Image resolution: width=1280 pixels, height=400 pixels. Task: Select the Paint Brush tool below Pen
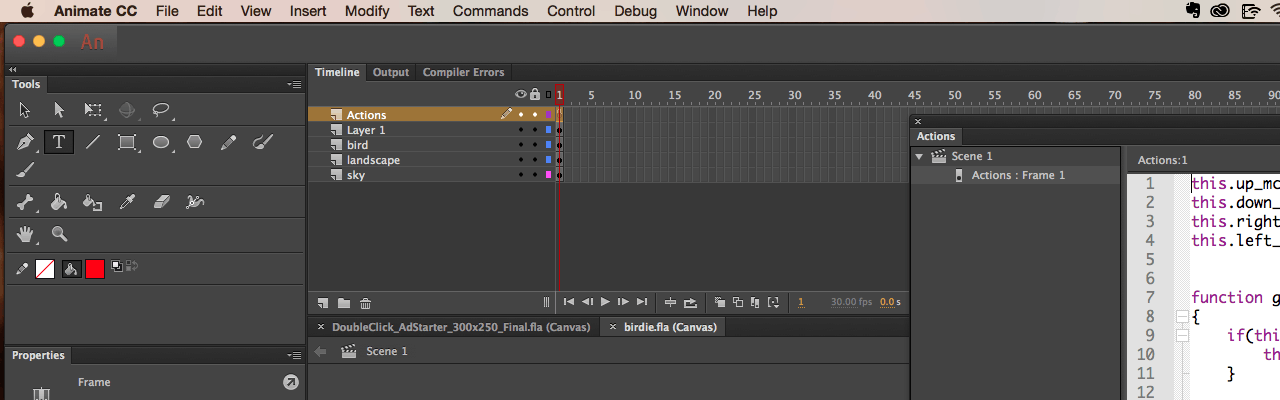pos(25,170)
